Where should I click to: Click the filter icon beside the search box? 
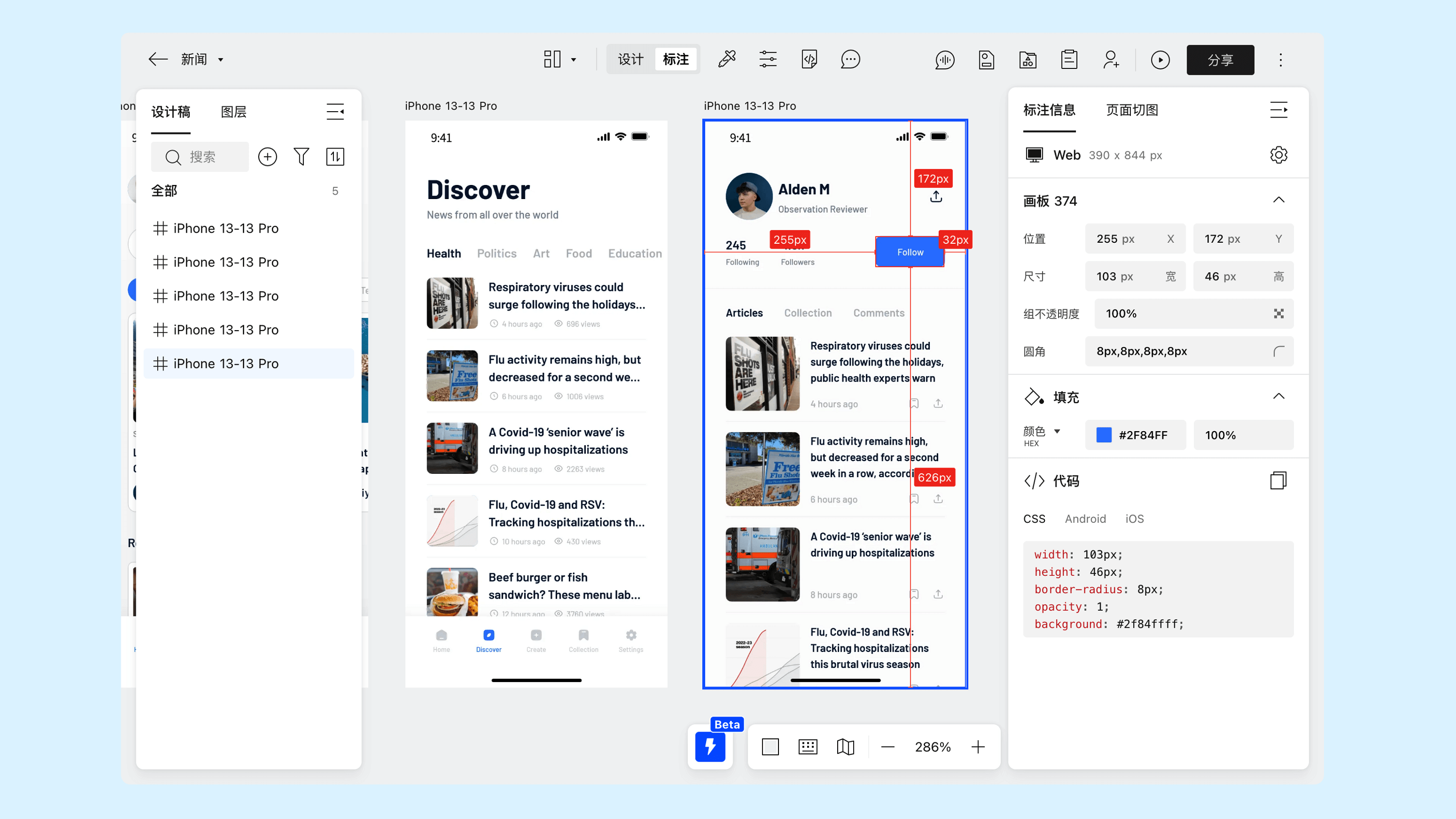coord(301,156)
